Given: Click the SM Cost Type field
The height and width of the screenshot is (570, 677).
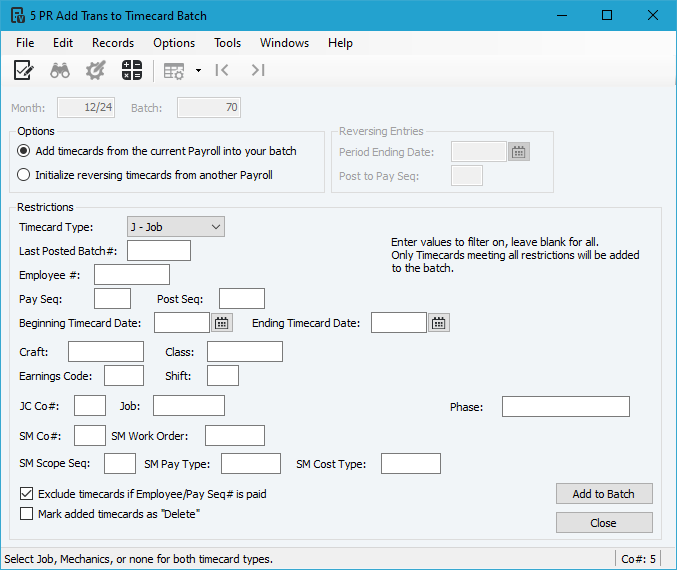Looking at the screenshot, I should (x=411, y=464).
